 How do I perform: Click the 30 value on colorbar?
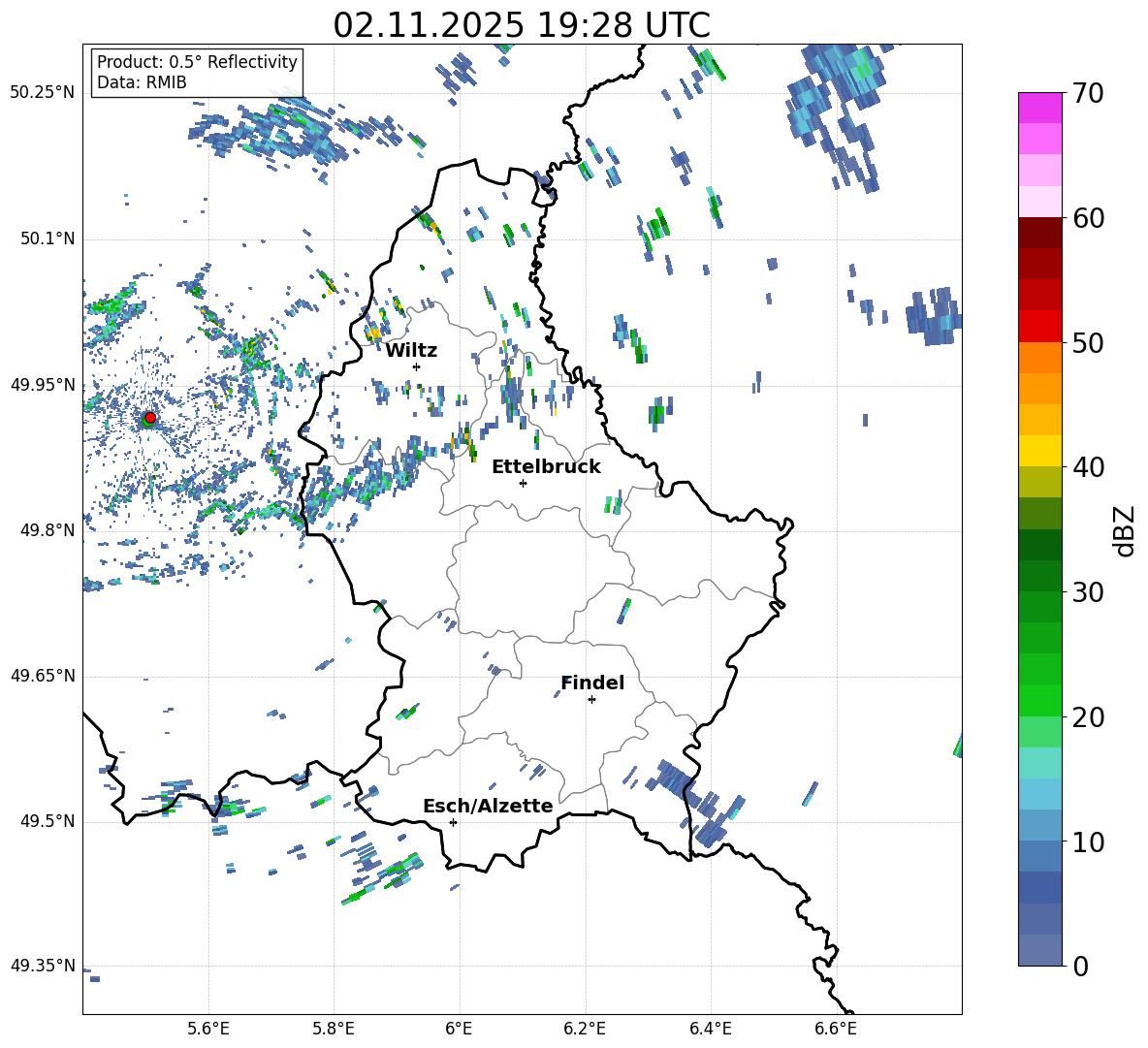(x=1088, y=592)
